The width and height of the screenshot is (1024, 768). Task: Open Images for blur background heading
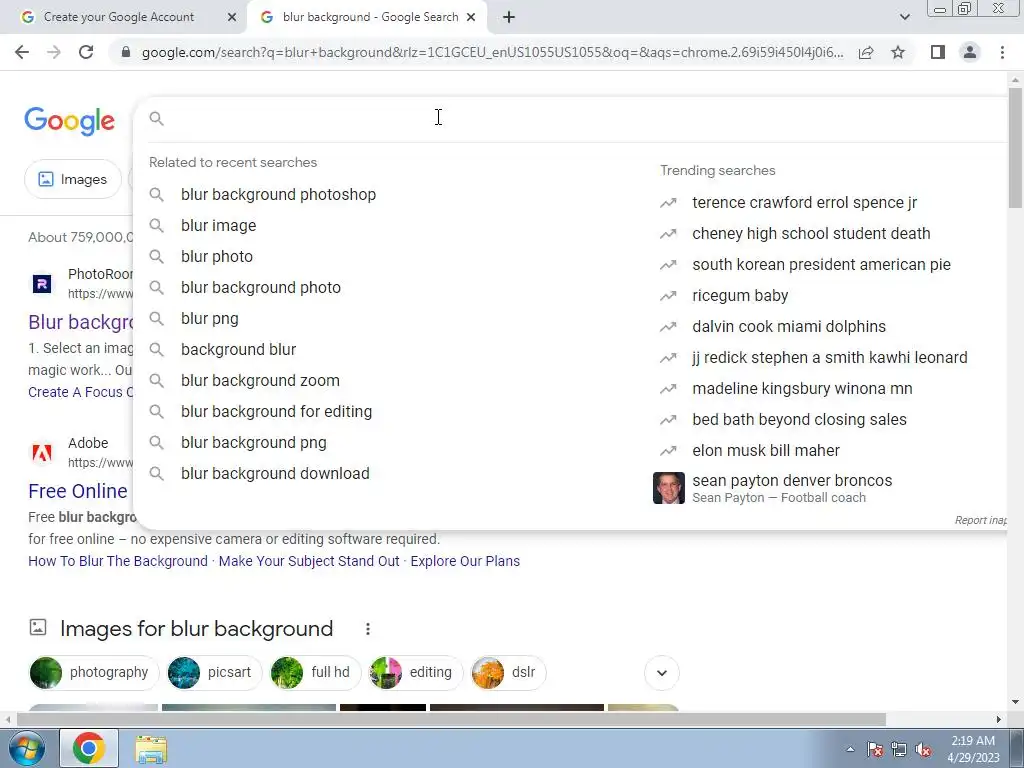(197, 629)
